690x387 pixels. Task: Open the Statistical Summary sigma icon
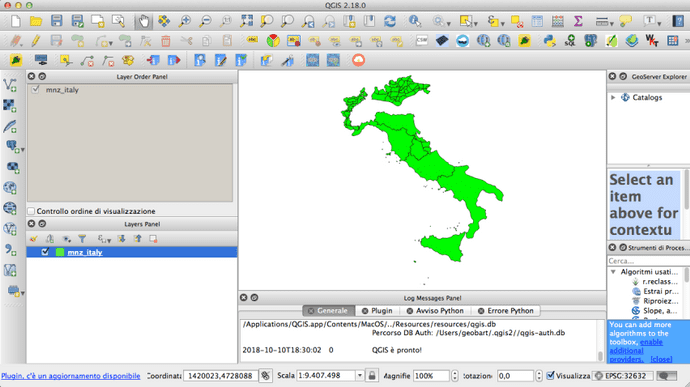click(x=578, y=21)
